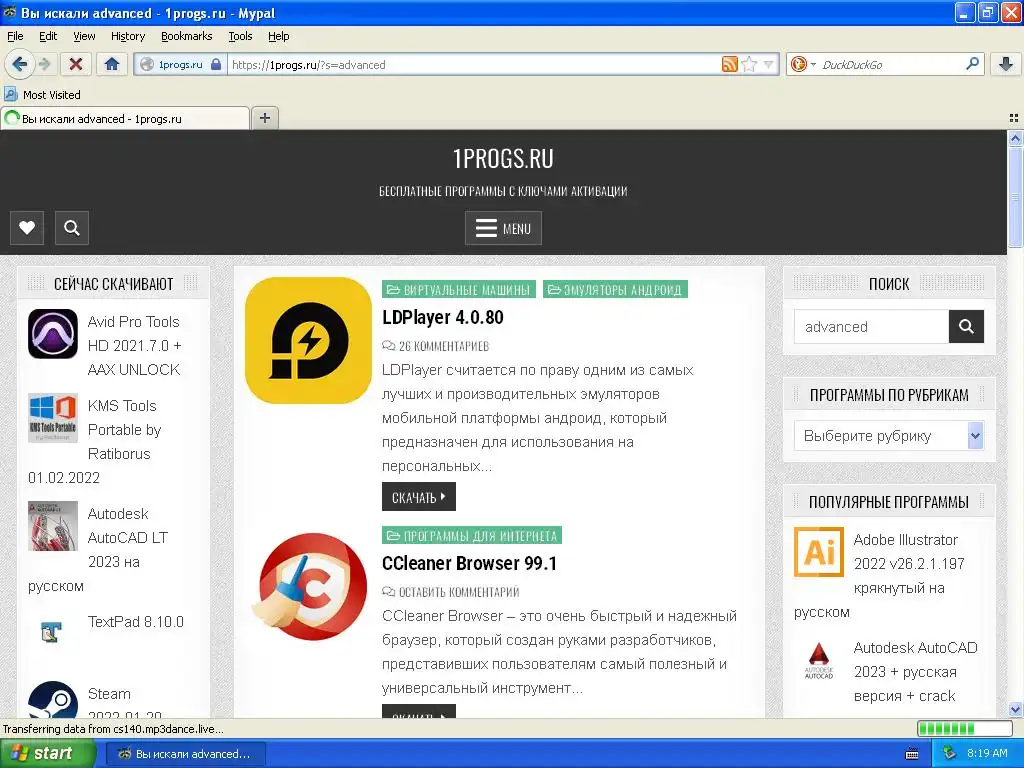
Task: Open the Виртуальные машины category tag
Action: pyautogui.click(x=458, y=289)
